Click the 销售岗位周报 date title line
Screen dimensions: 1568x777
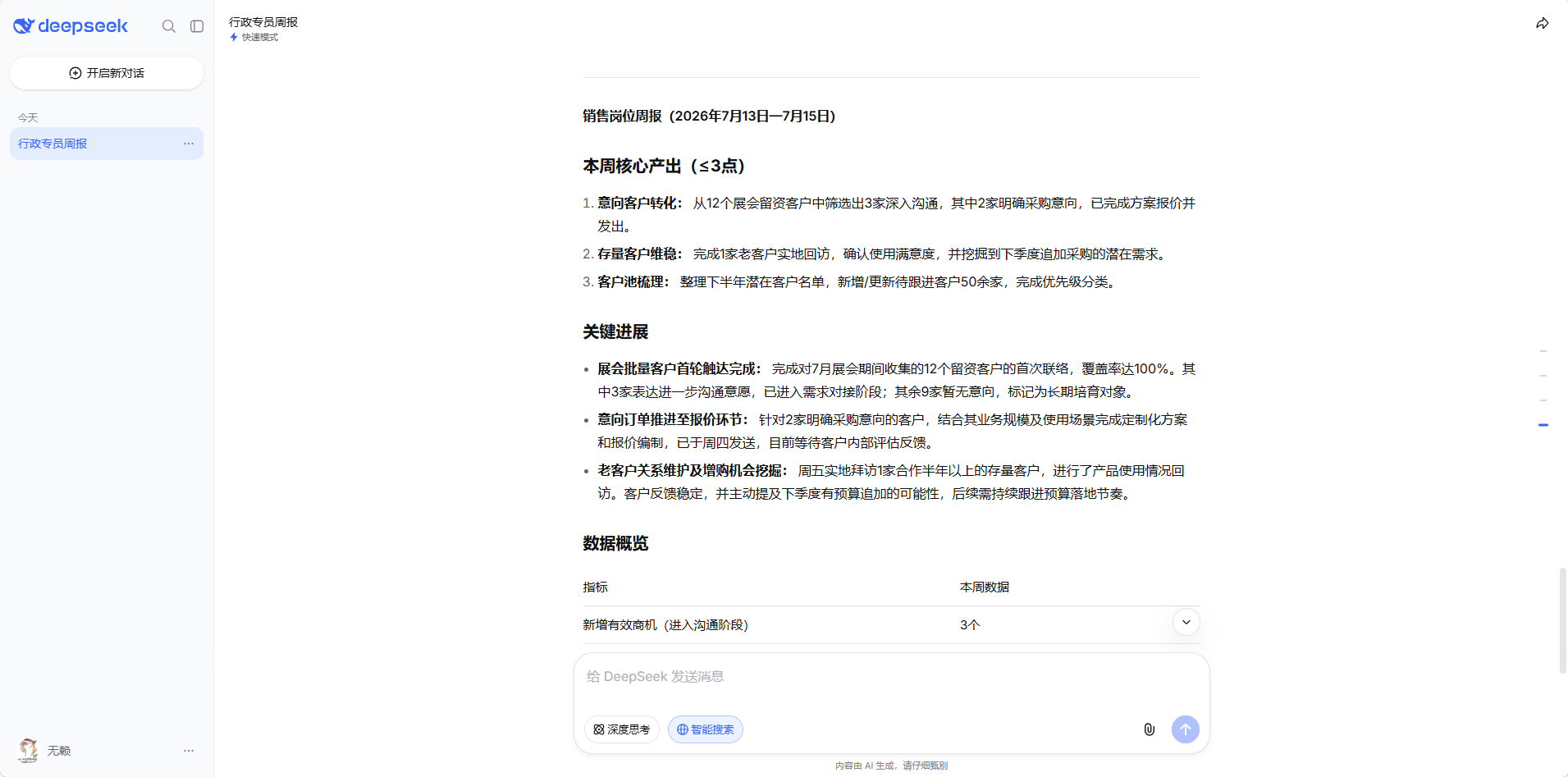click(709, 116)
